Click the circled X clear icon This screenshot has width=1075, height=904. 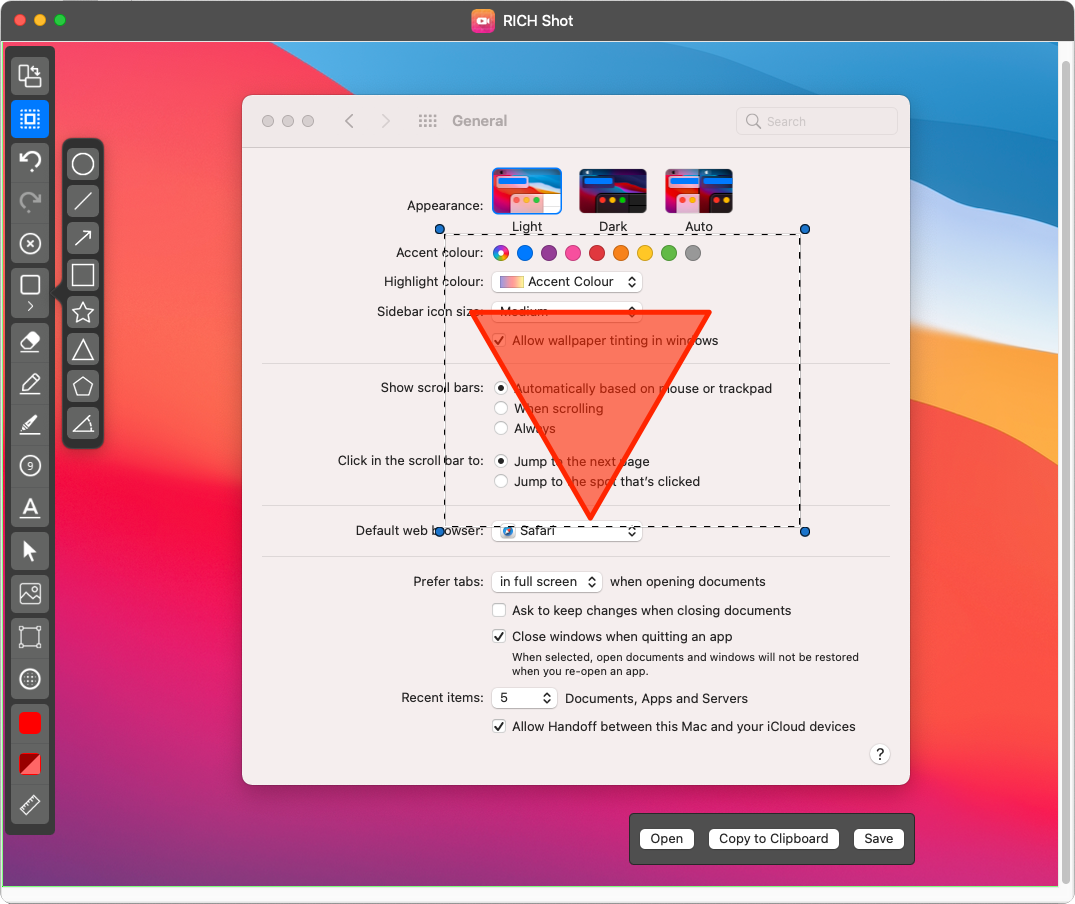click(x=29, y=243)
